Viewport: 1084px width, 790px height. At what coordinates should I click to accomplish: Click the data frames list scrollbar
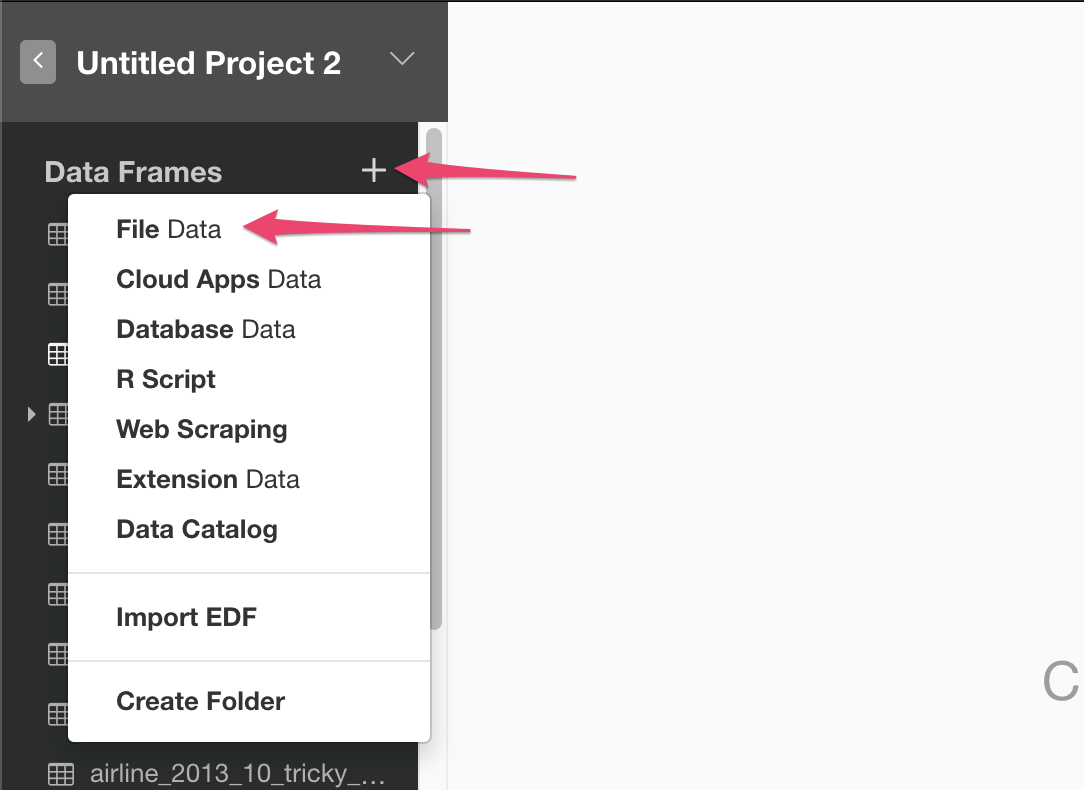pyautogui.click(x=434, y=379)
